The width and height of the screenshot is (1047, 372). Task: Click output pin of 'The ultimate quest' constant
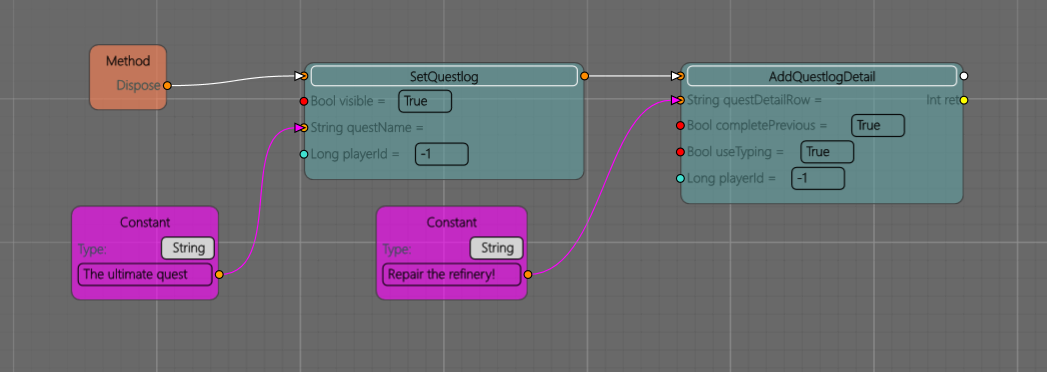point(219,274)
